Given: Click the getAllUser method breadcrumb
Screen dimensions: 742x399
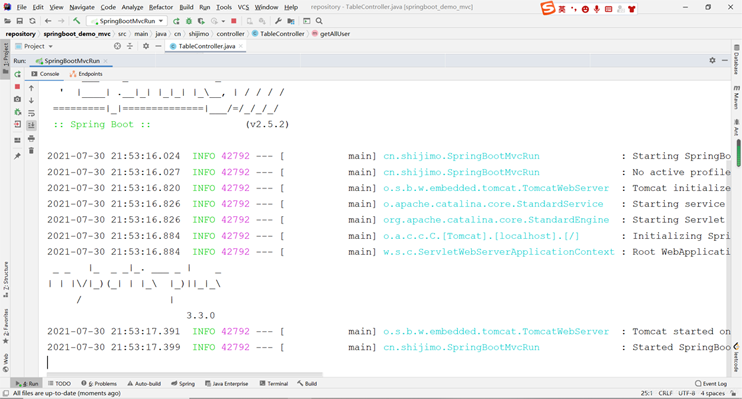Looking at the screenshot, I should pyautogui.click(x=331, y=34).
